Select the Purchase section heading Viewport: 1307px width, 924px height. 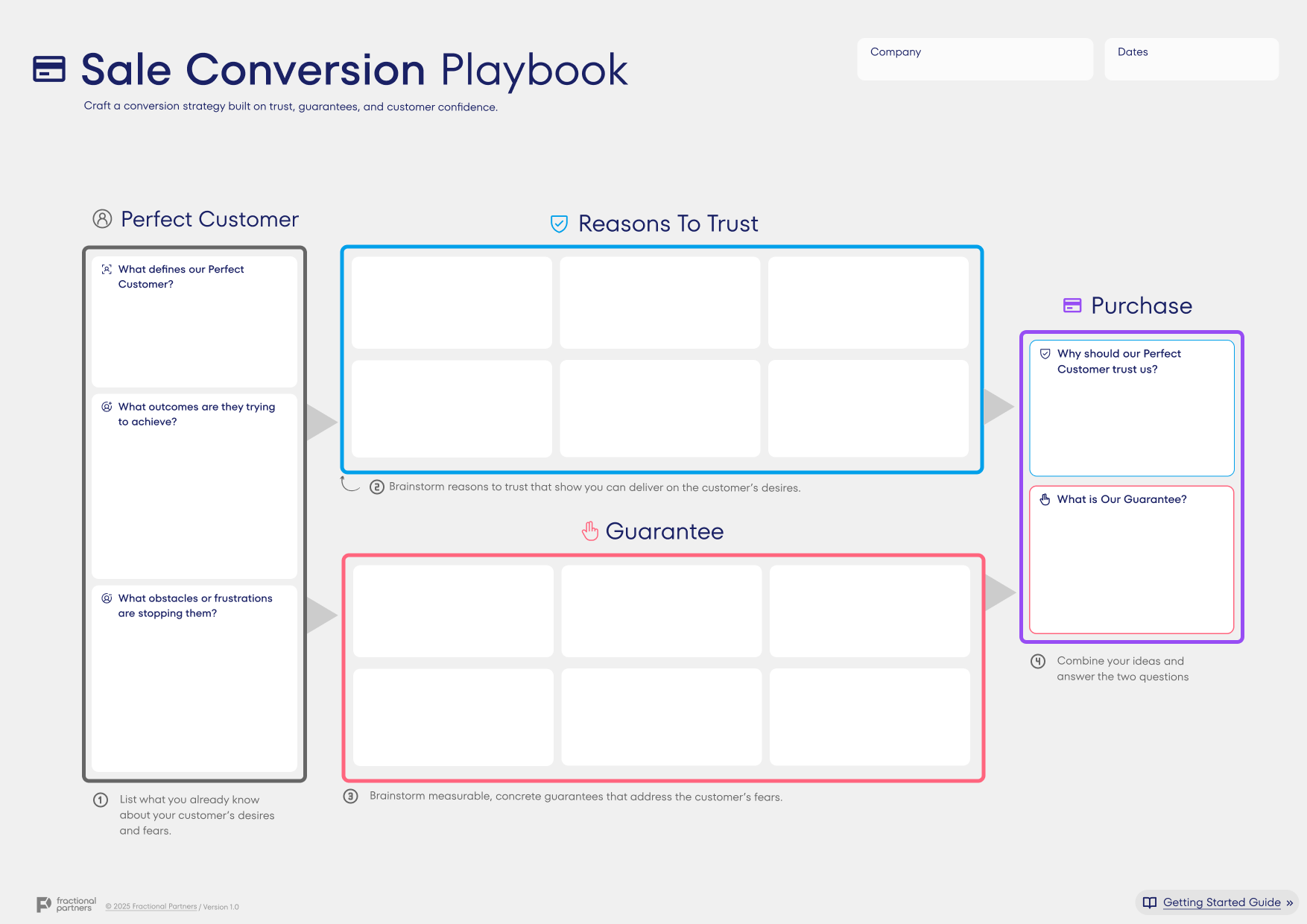pos(1142,306)
